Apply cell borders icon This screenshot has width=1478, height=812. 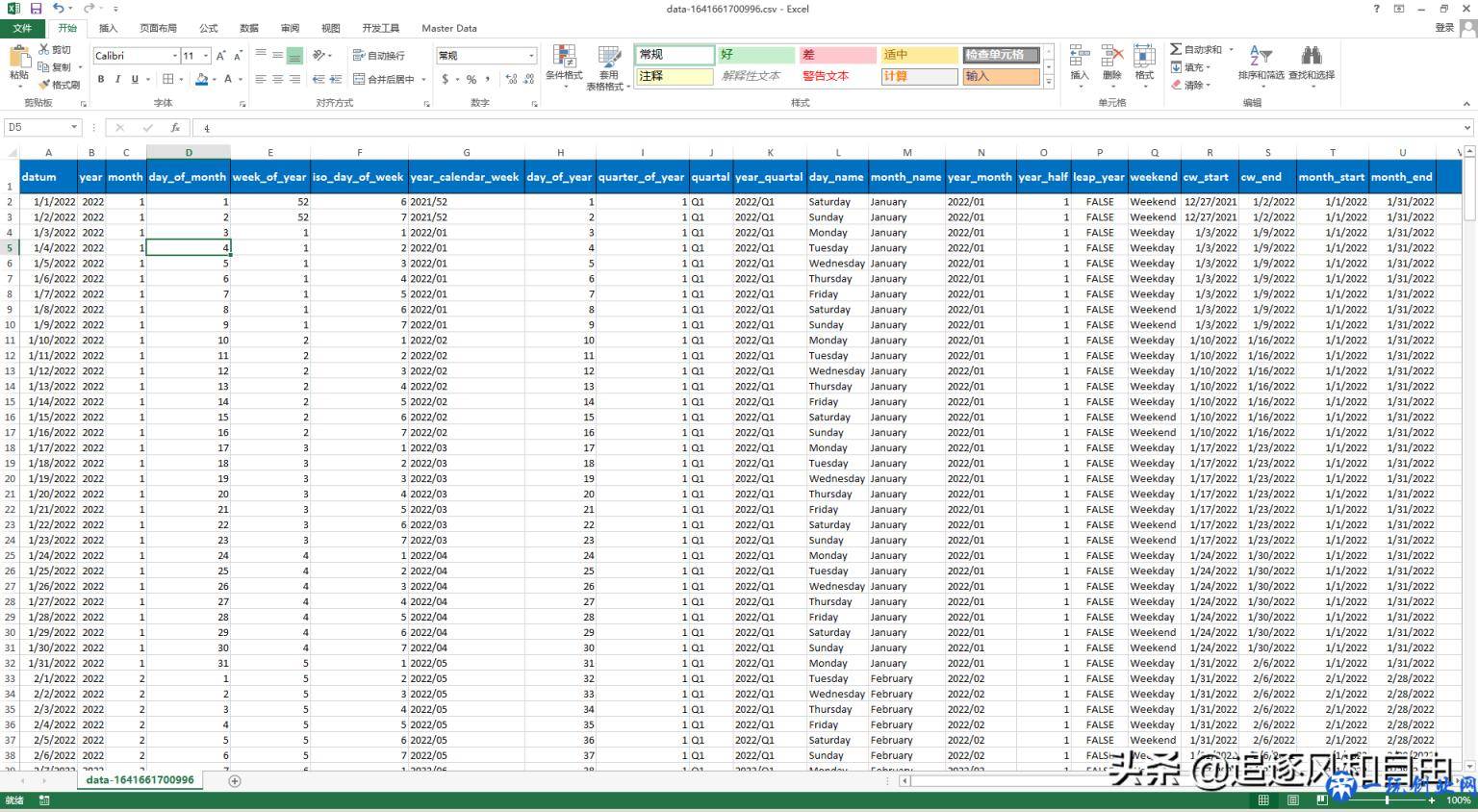point(168,79)
